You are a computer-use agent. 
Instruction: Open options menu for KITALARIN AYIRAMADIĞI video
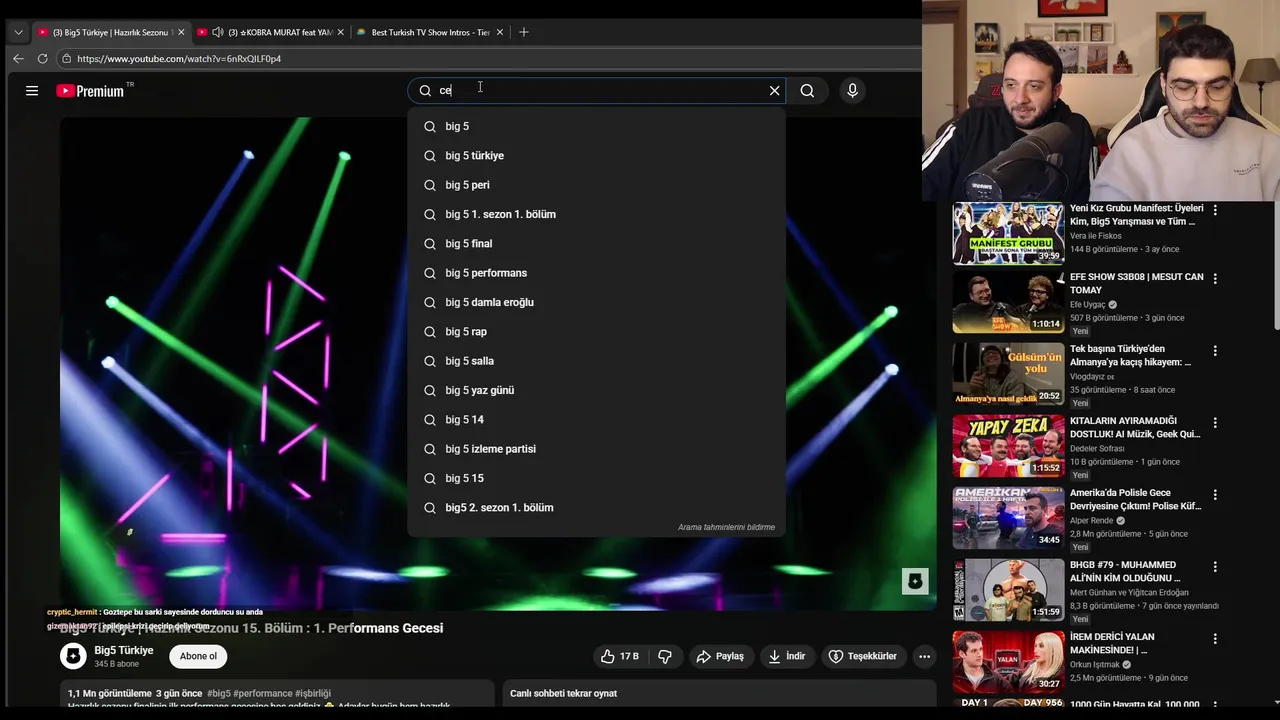[x=1215, y=423]
